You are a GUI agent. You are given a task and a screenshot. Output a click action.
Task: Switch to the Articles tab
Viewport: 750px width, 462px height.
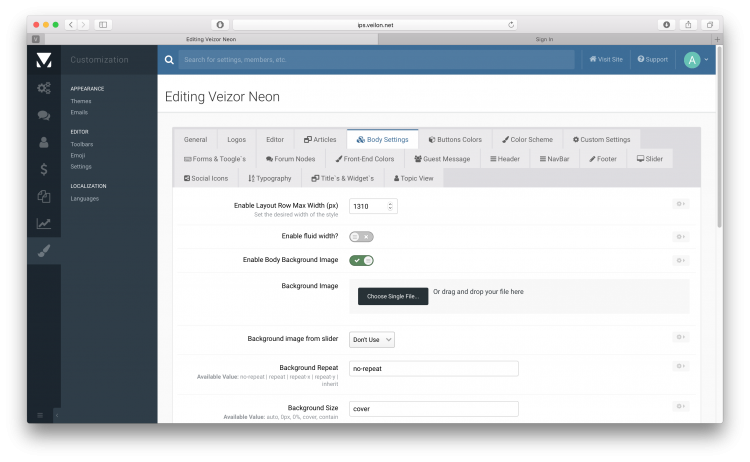click(x=320, y=140)
